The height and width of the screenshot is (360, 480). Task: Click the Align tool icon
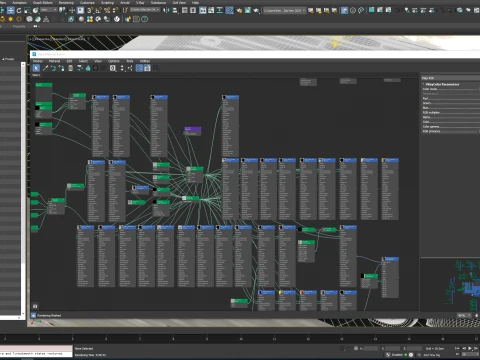point(174,10)
